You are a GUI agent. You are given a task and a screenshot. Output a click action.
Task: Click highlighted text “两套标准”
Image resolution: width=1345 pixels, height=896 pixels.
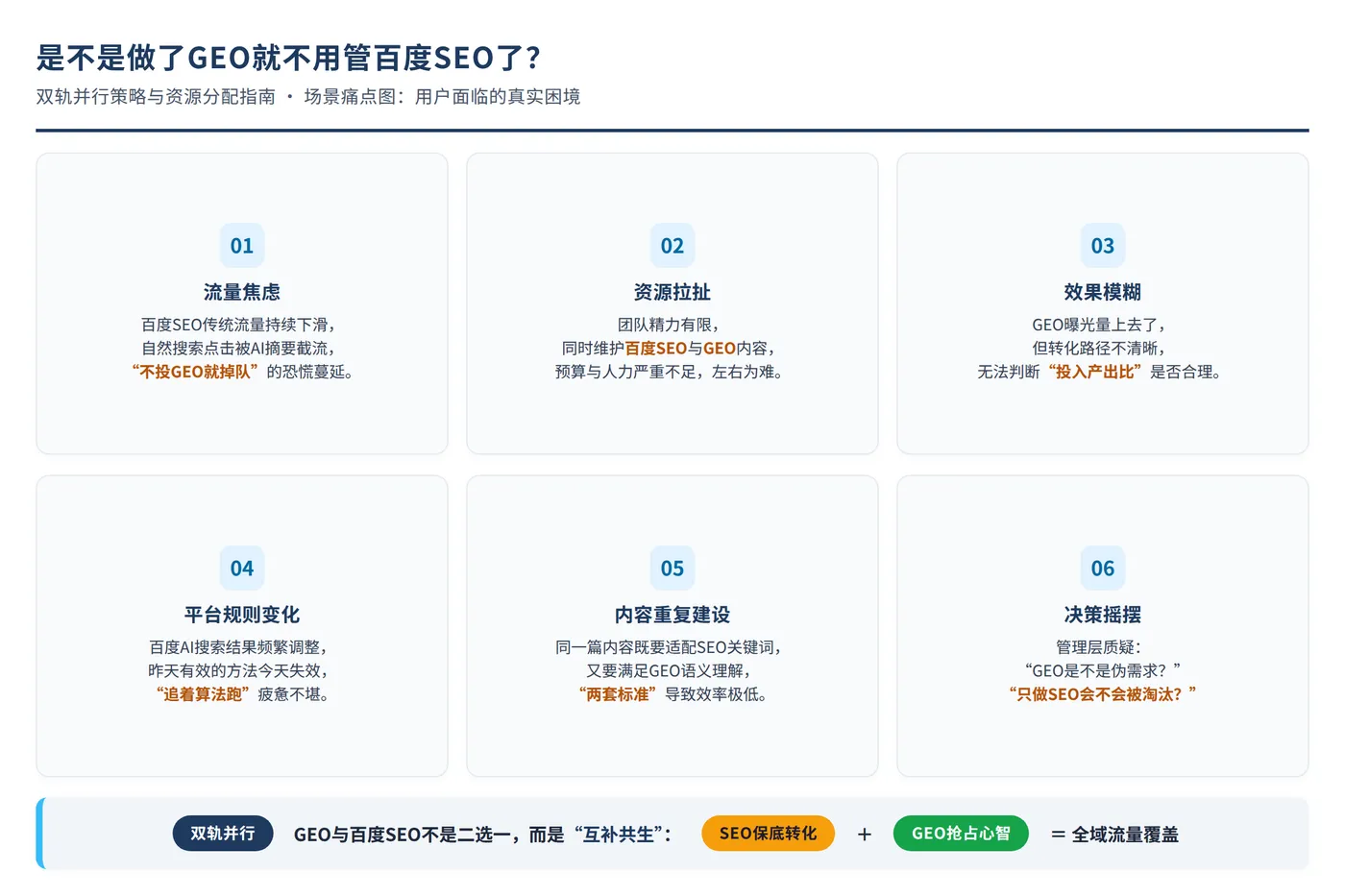click(618, 694)
